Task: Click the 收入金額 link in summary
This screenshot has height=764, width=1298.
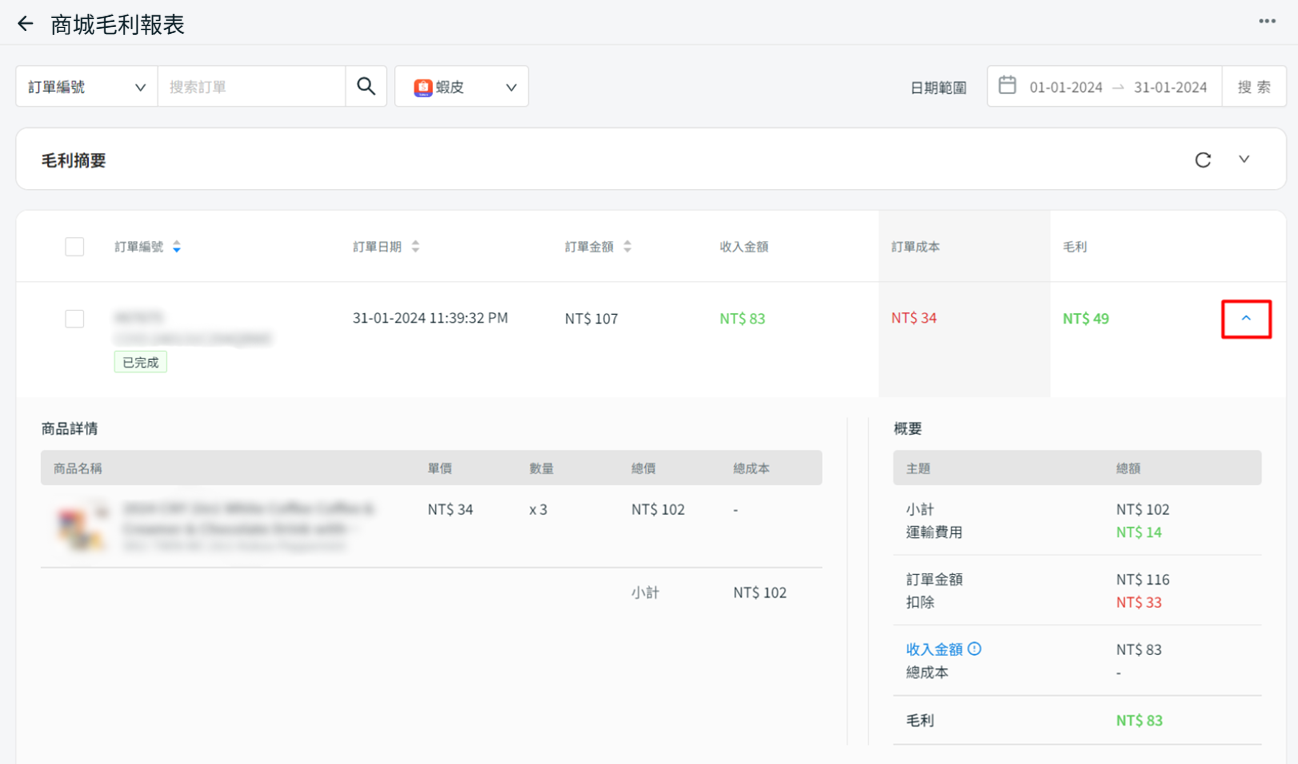Action: click(x=933, y=649)
